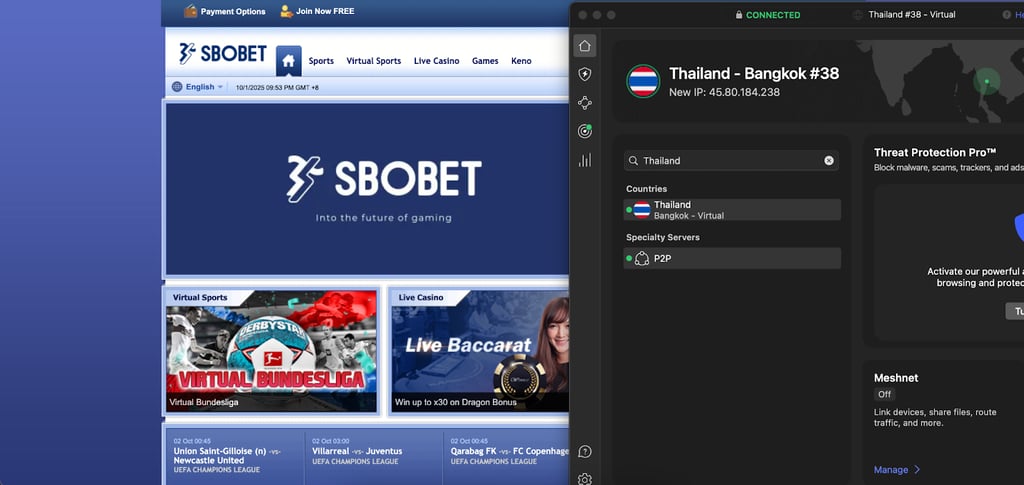Click the SBOBET main banner
The image size is (1024, 485).
[367, 189]
